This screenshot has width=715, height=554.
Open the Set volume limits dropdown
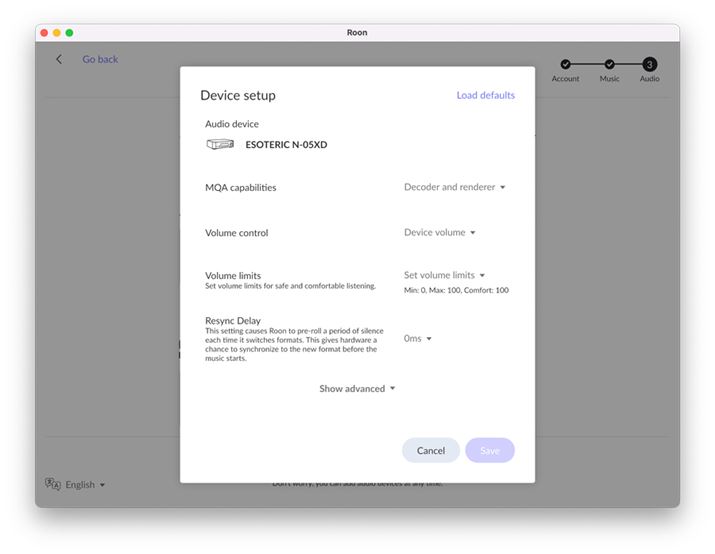coord(444,275)
